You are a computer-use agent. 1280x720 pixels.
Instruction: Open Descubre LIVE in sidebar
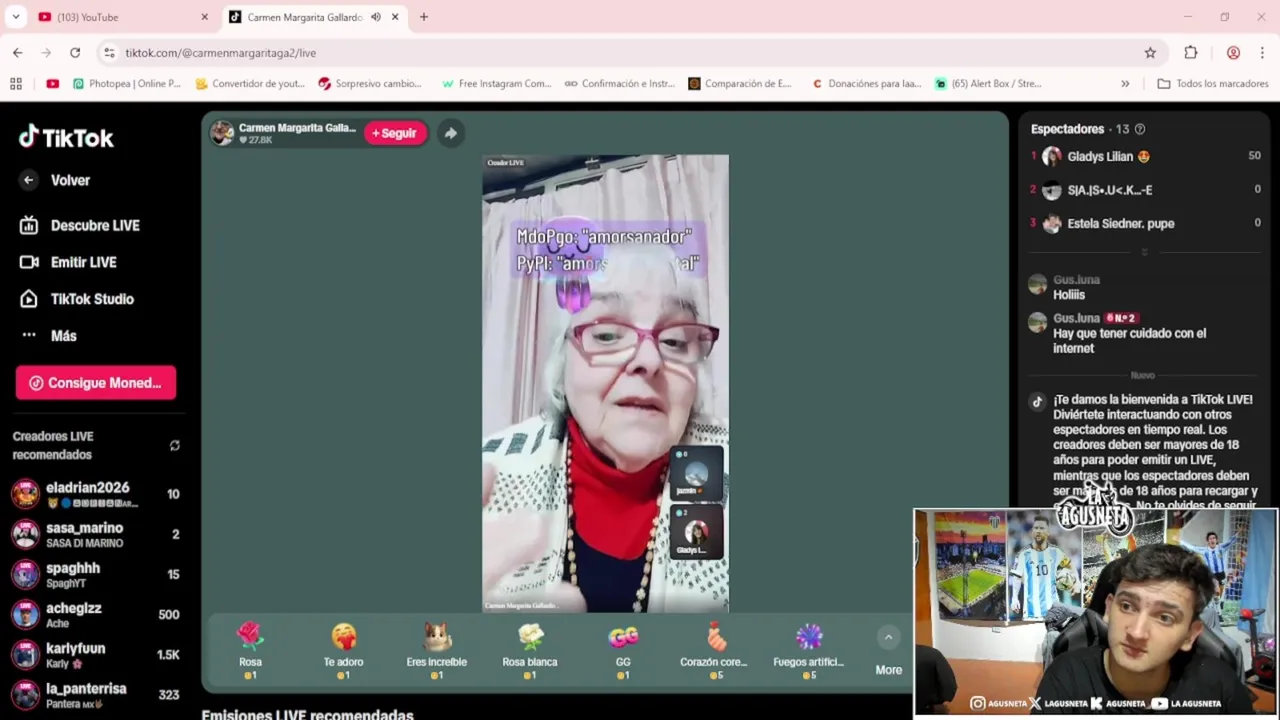click(x=80, y=225)
